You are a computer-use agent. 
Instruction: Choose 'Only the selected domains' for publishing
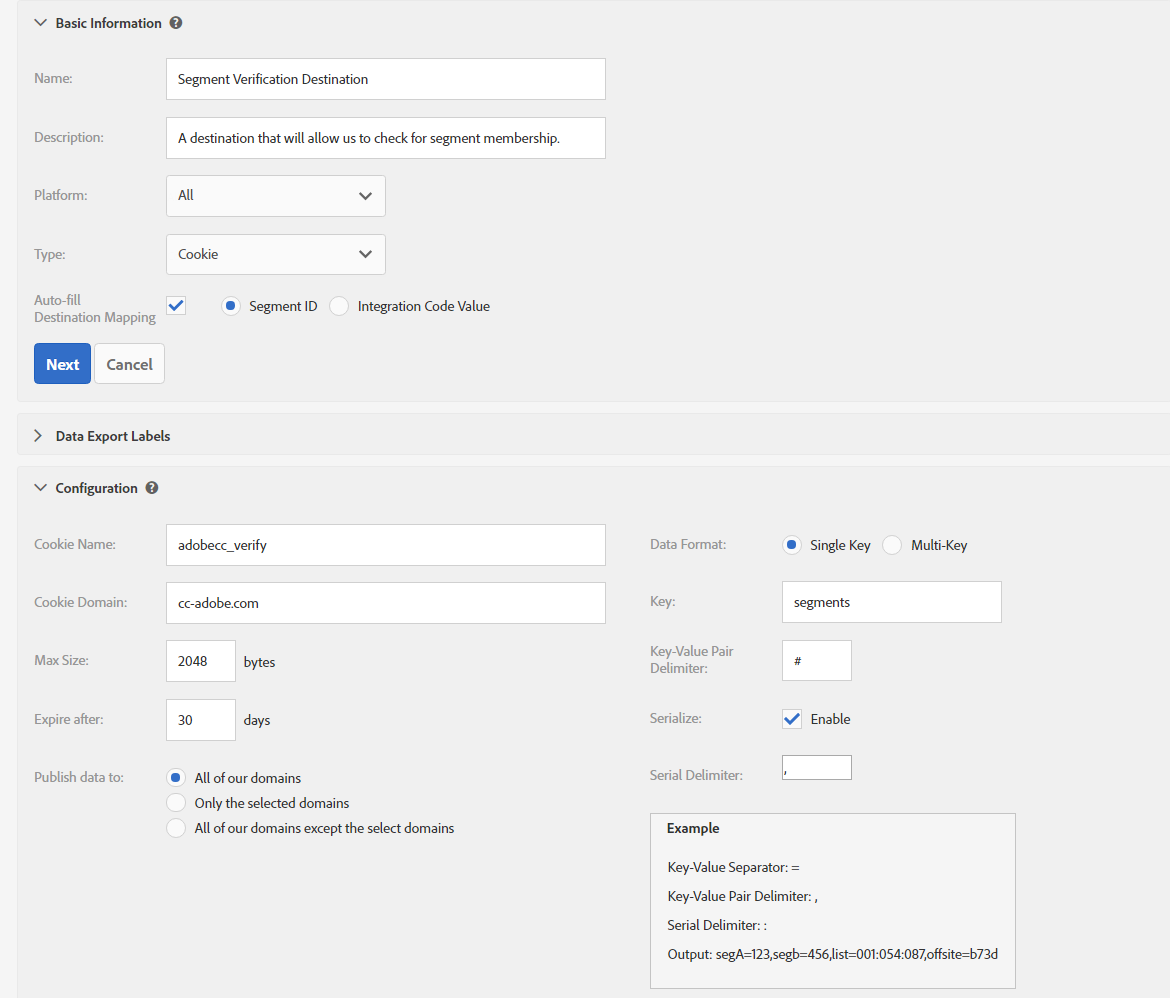175,802
